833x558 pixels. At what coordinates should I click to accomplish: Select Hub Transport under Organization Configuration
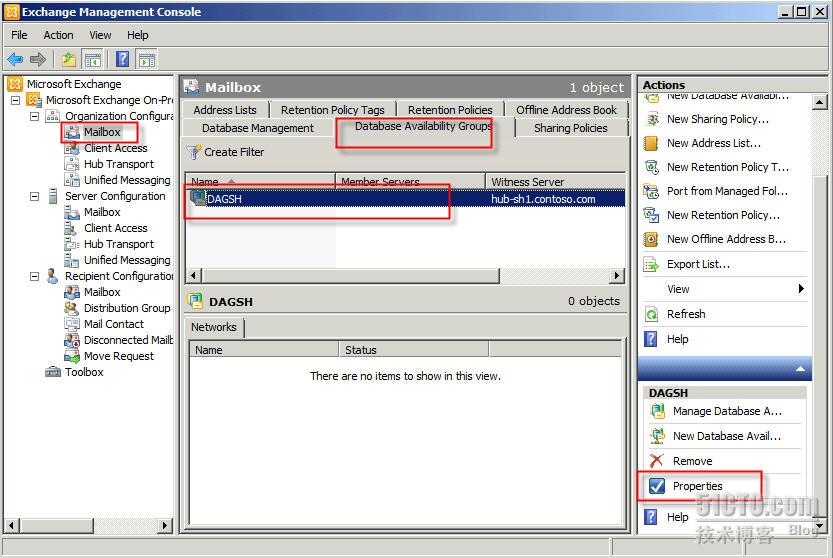click(x=118, y=164)
